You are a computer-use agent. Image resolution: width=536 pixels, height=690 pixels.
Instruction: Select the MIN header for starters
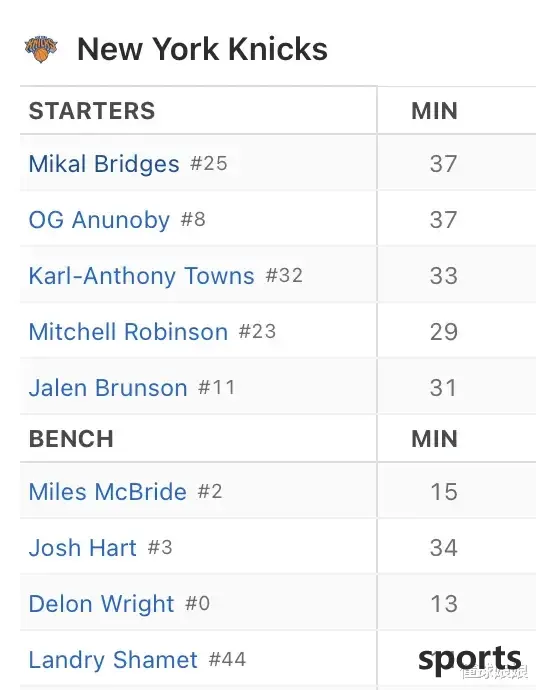click(x=434, y=110)
